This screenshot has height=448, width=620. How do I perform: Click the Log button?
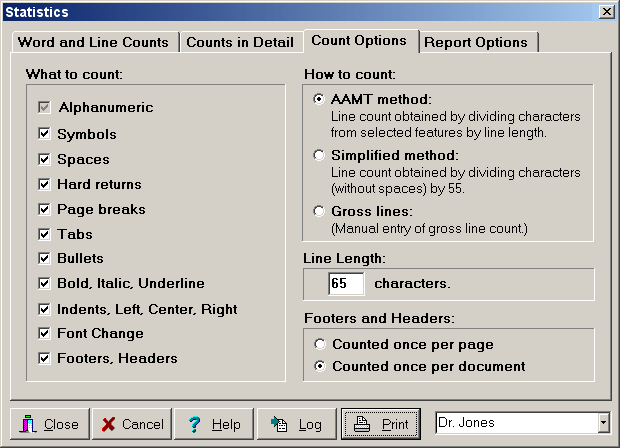296,424
